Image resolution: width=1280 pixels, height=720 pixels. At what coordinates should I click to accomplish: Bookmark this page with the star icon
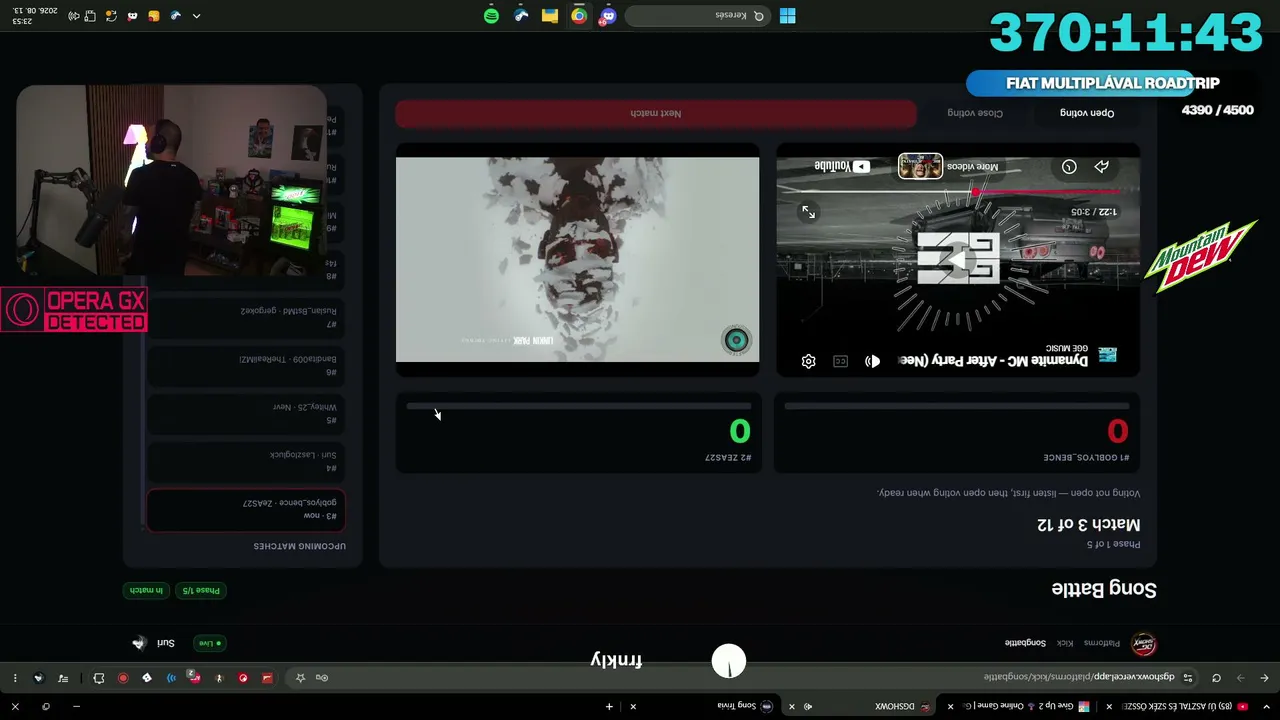coord(300,678)
